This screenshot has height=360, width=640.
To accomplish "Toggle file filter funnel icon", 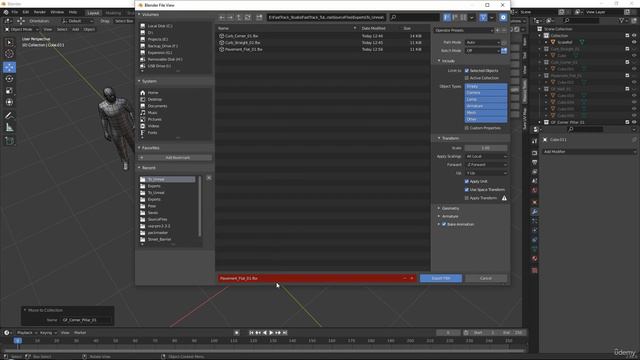I will [483, 18].
